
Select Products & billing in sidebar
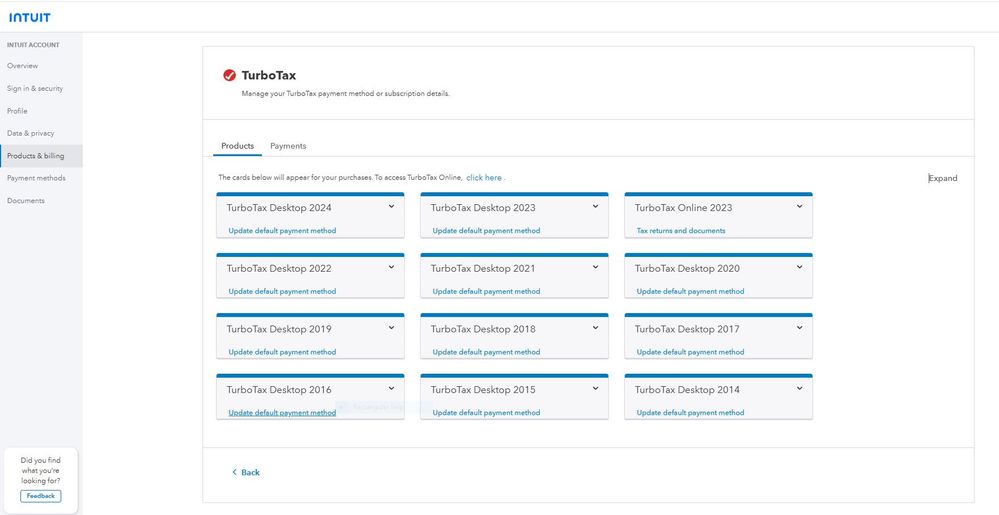coord(41,156)
